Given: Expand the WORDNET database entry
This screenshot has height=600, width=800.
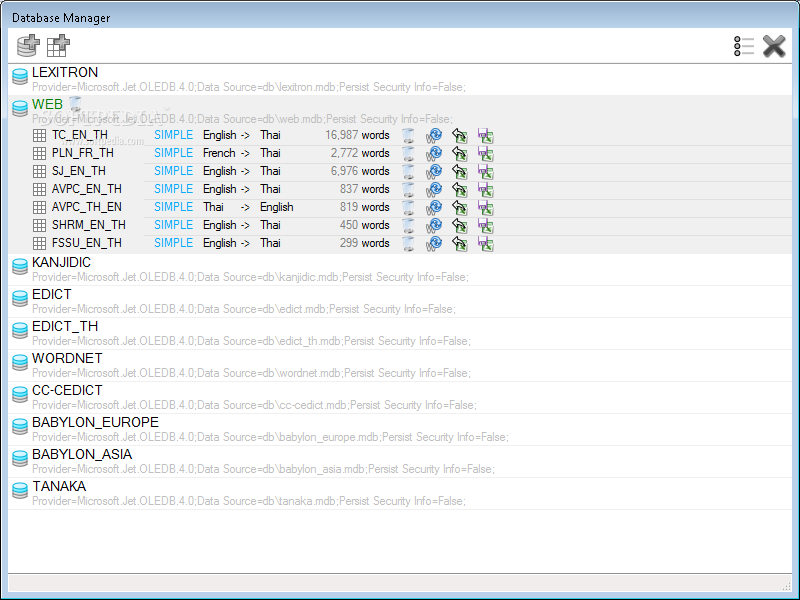Looking at the screenshot, I should pos(20,362).
